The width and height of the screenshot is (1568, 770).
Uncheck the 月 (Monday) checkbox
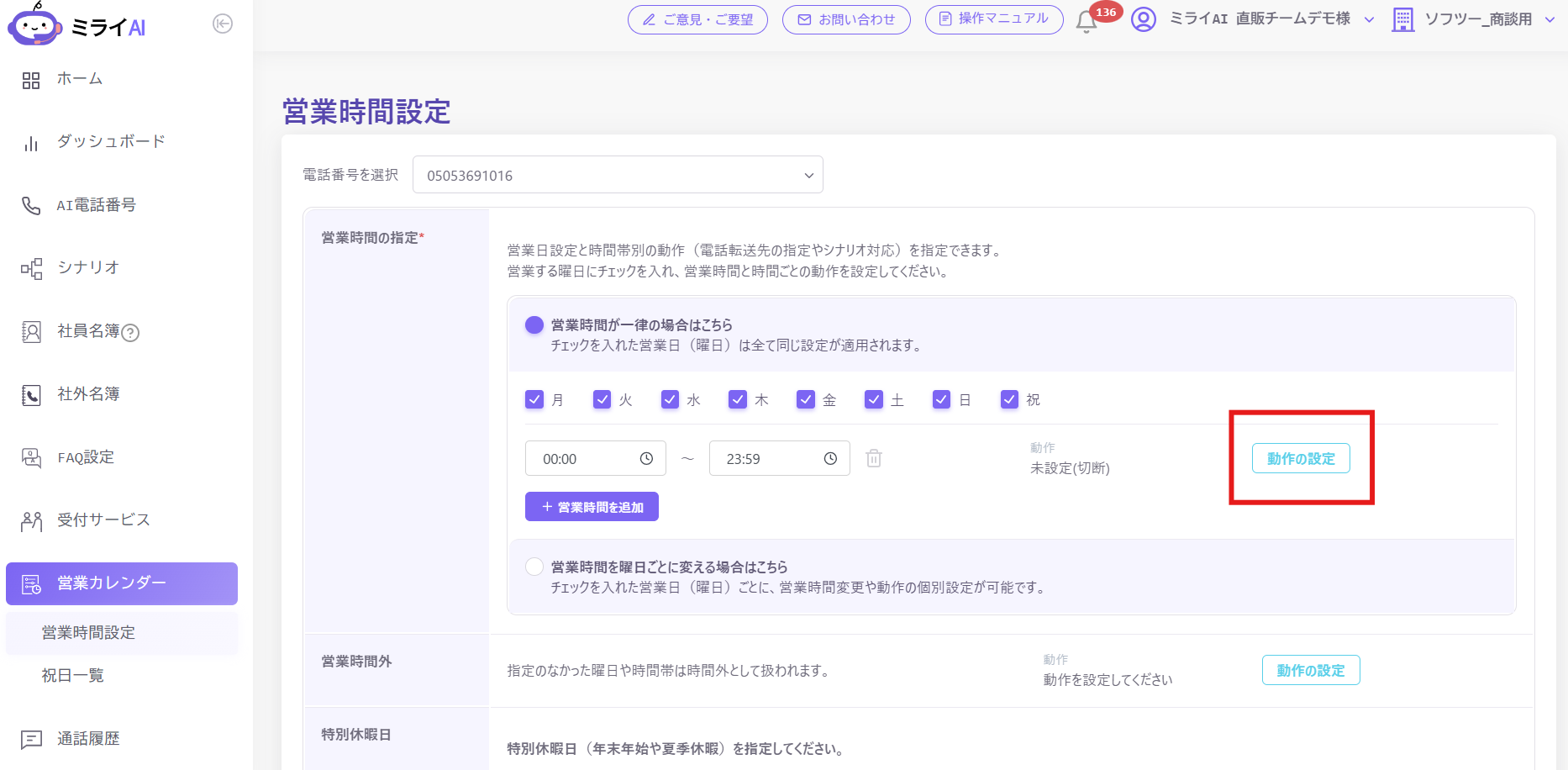coord(534,399)
